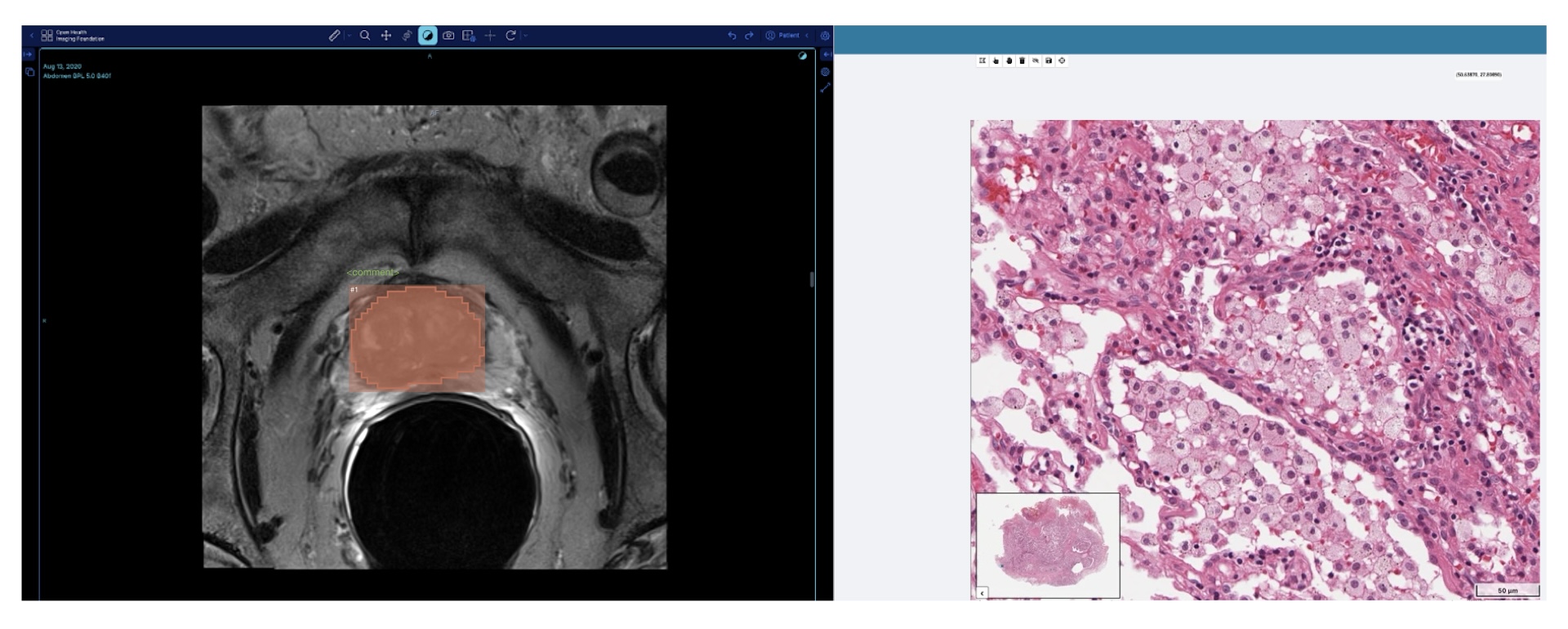Open the series stack icon in left sidebar

click(29, 72)
